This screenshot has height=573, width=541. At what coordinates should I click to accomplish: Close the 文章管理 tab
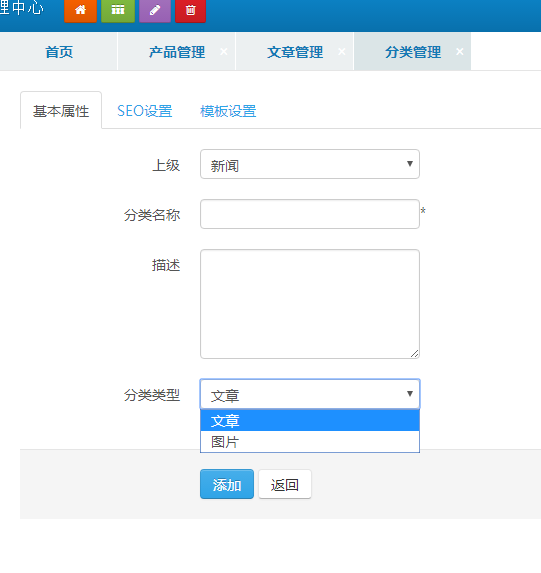[x=342, y=52]
